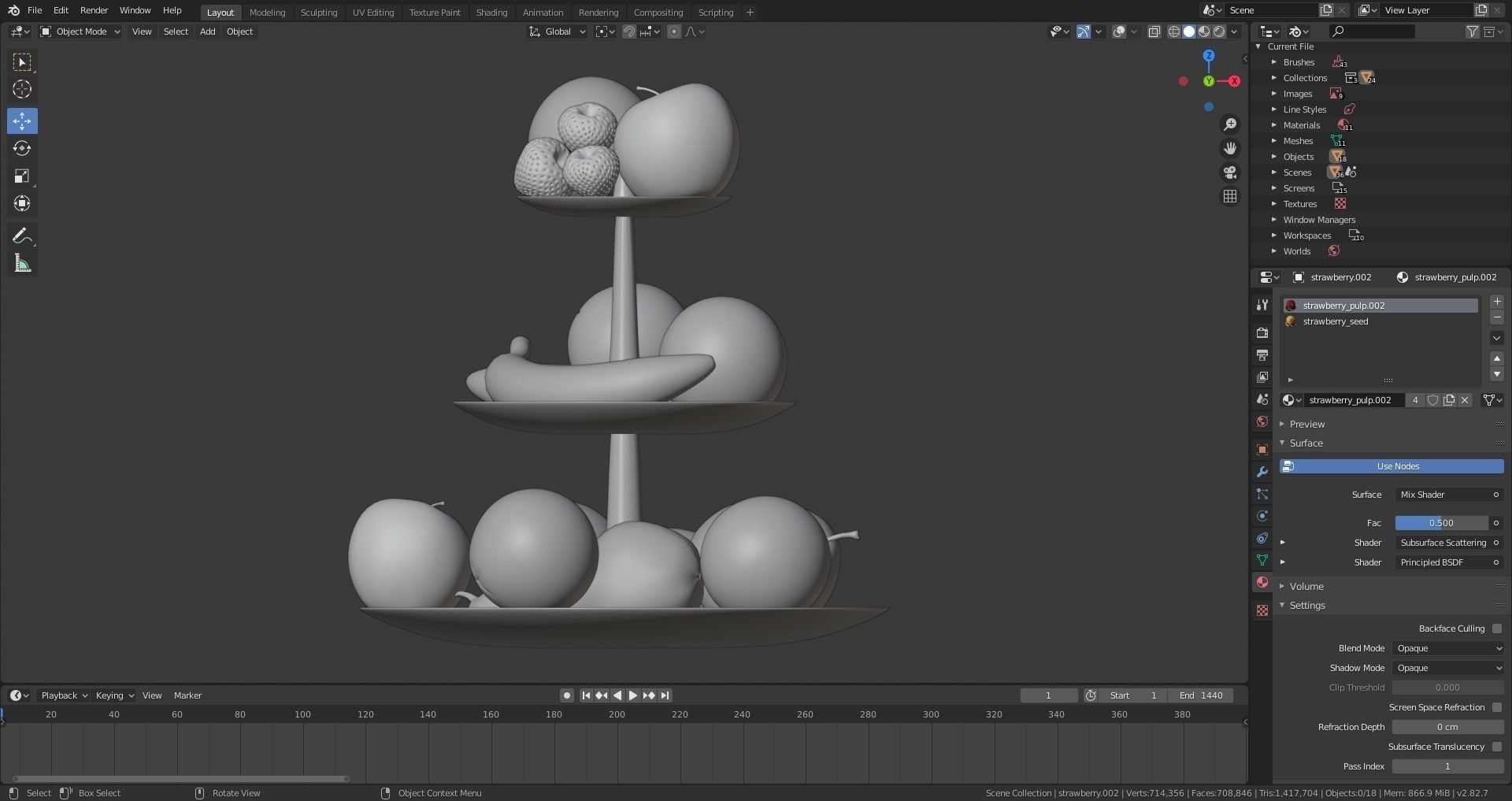Switch to the Shading workspace tab

tap(491, 13)
